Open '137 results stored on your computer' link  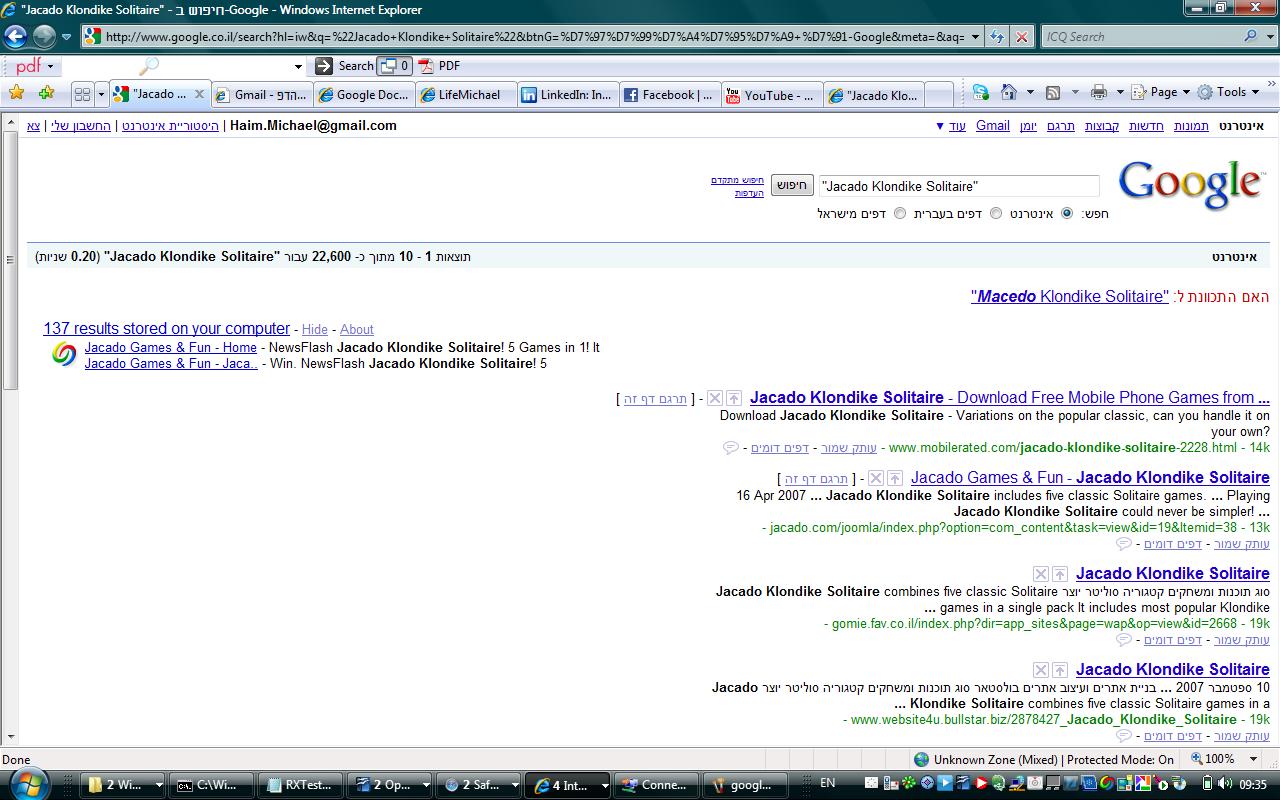[166, 329]
